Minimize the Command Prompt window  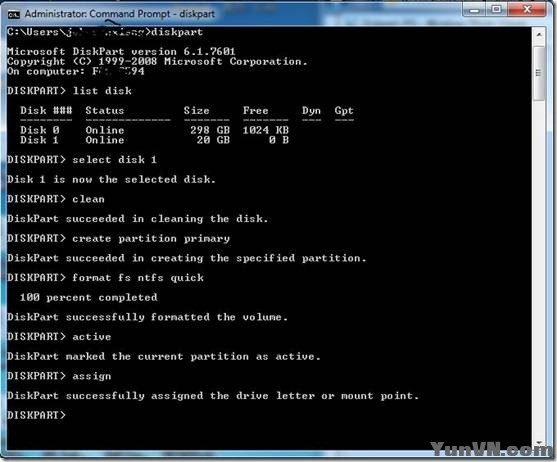(x=474, y=10)
